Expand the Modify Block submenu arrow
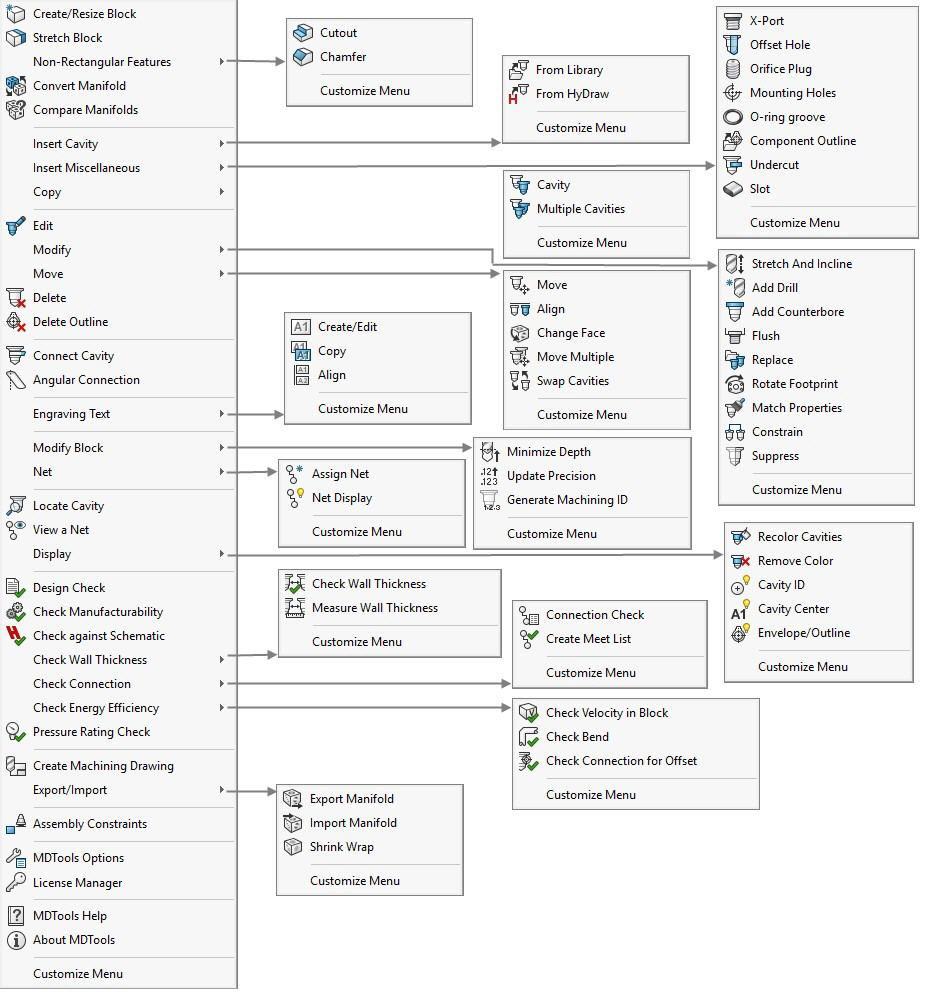This screenshot has width=931, height=998. (221, 448)
